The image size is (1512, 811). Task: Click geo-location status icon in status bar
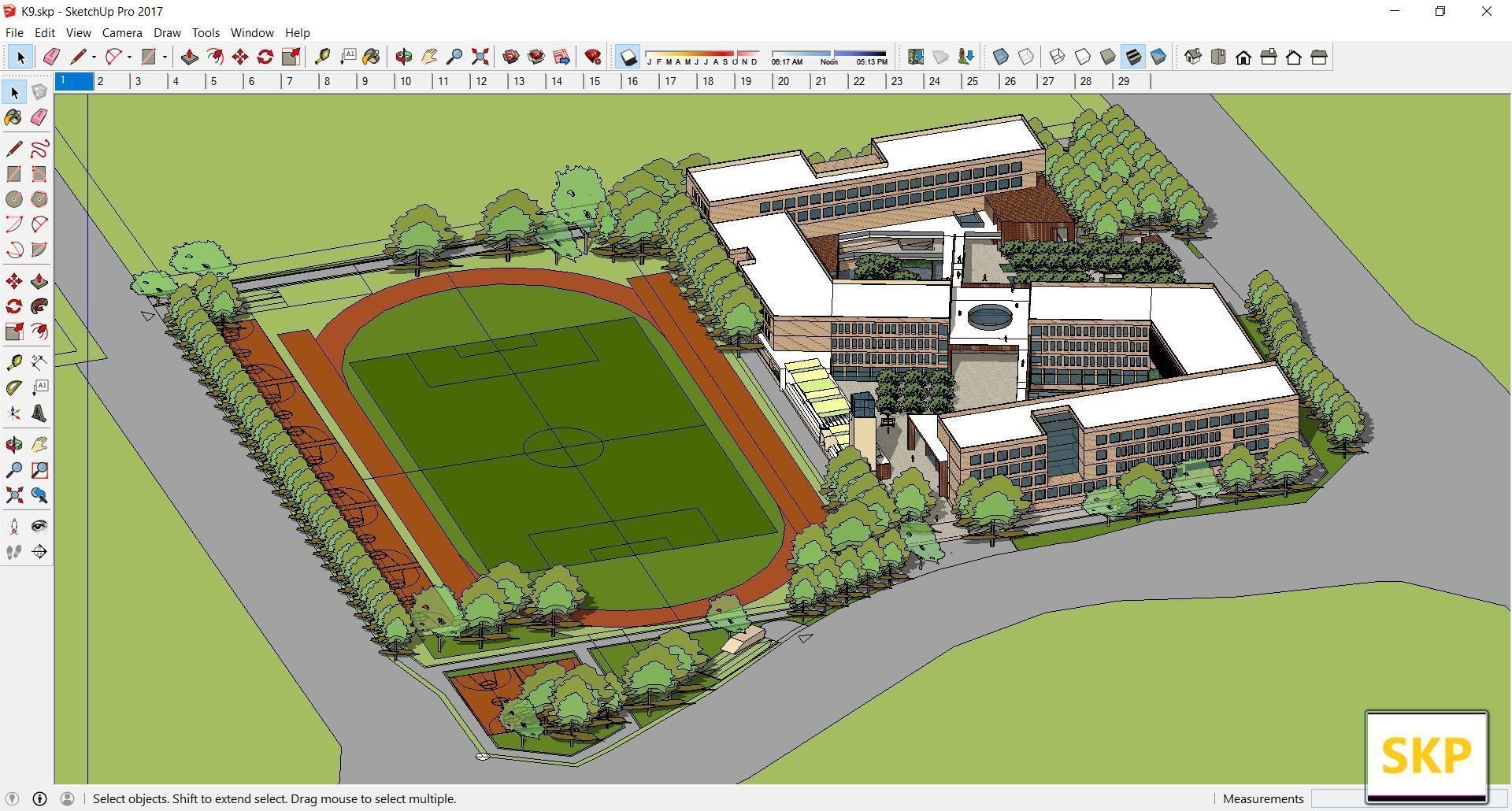[x=12, y=798]
